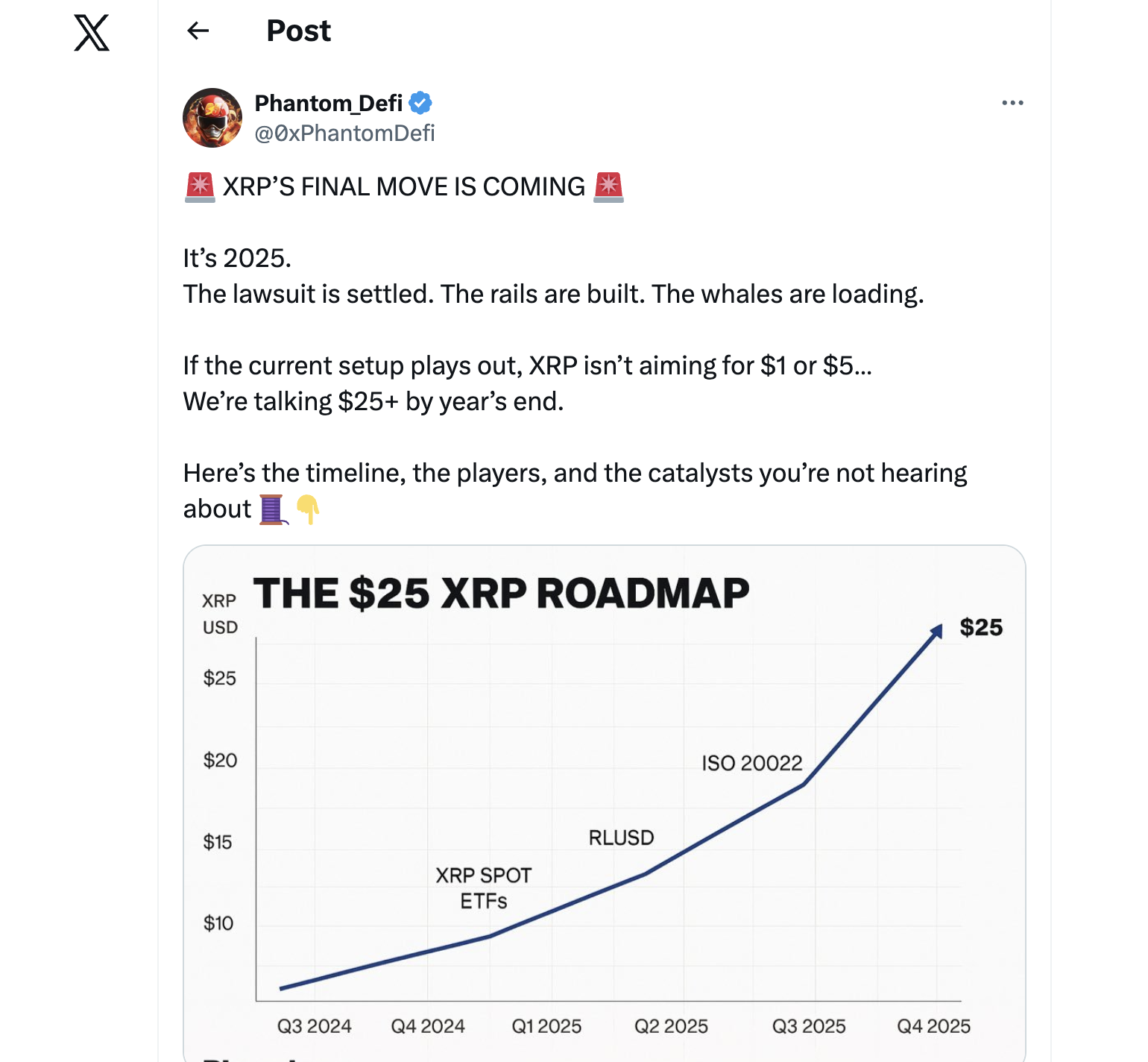Go back using the left arrow
The height and width of the screenshot is (1062, 1148).
coord(198,31)
